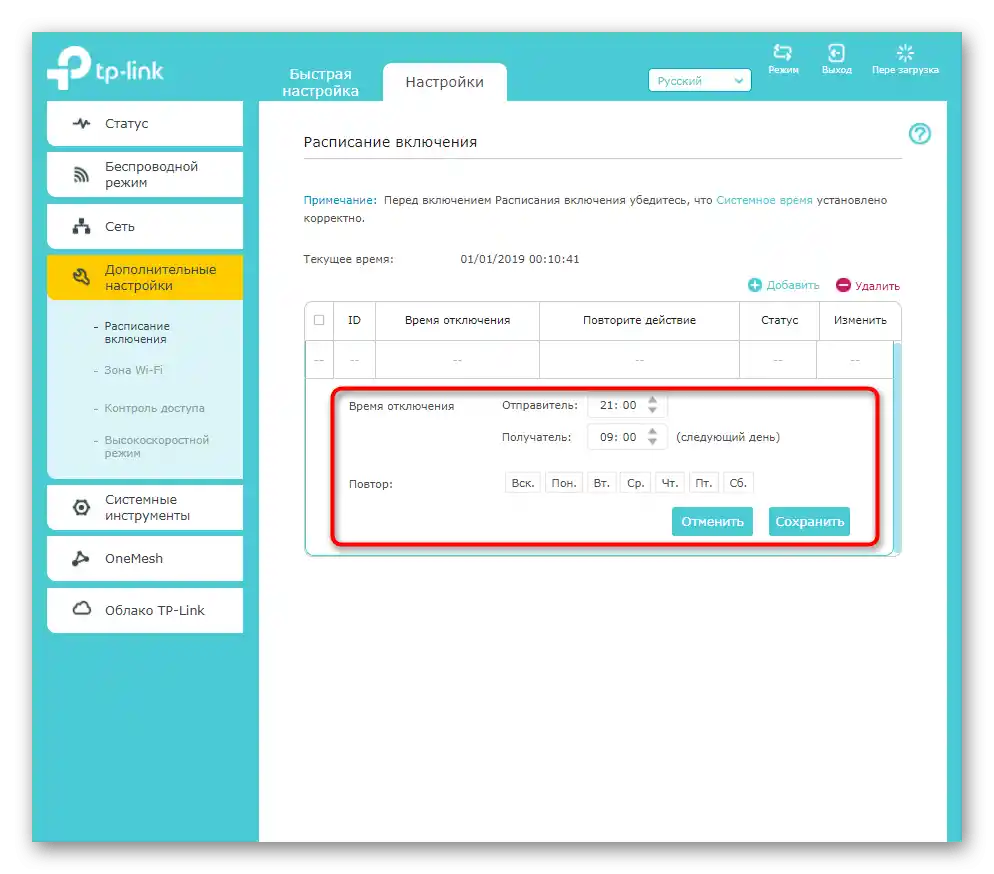Decrease Отправитель time with down arrow

652,411
